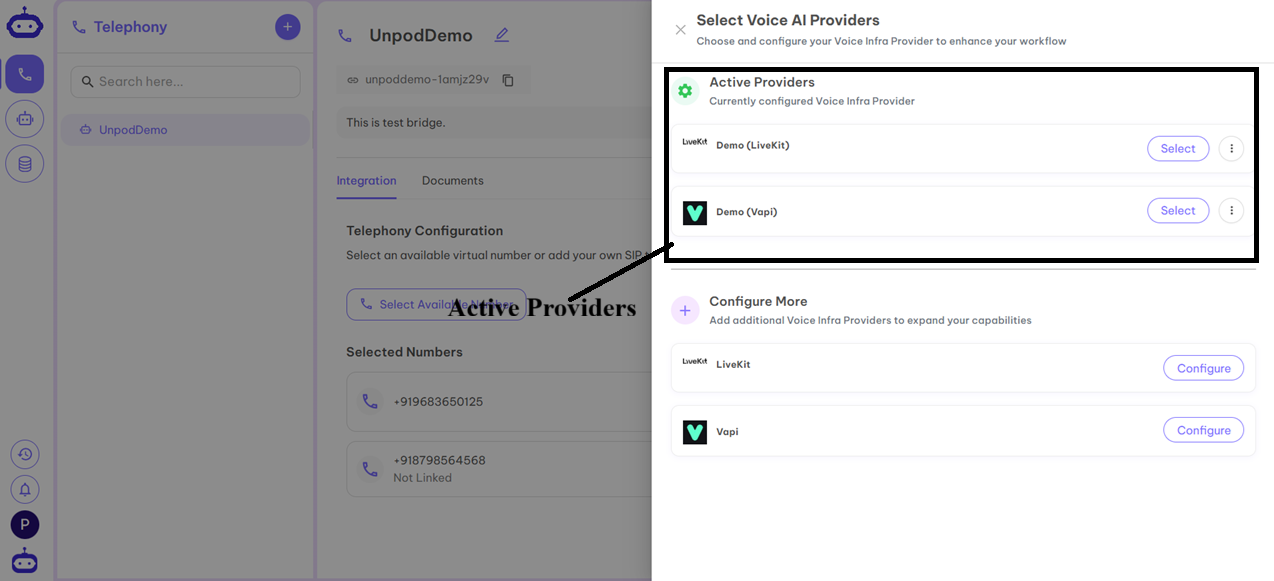Configure the Vapi provider
Screen dimensions: 1274x581
[1204, 430]
